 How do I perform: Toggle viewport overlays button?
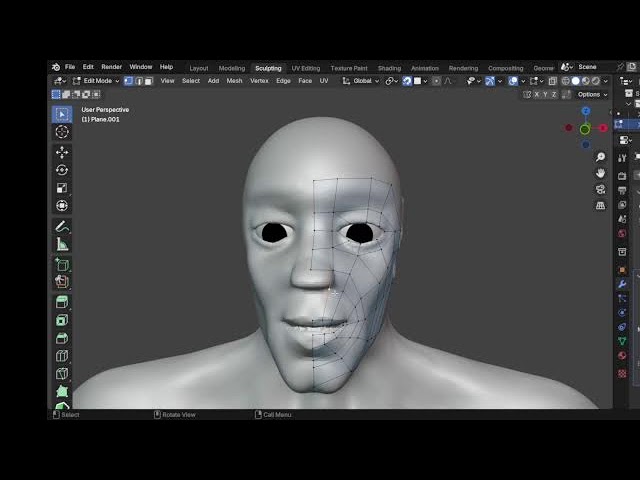point(513,81)
